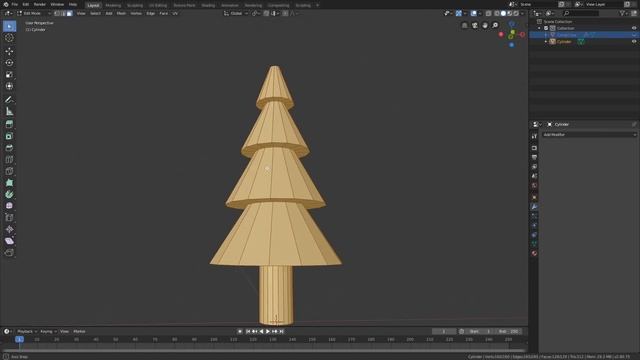The width and height of the screenshot is (640, 360).
Task: Switch to vertex select mode
Action: pos(57,13)
